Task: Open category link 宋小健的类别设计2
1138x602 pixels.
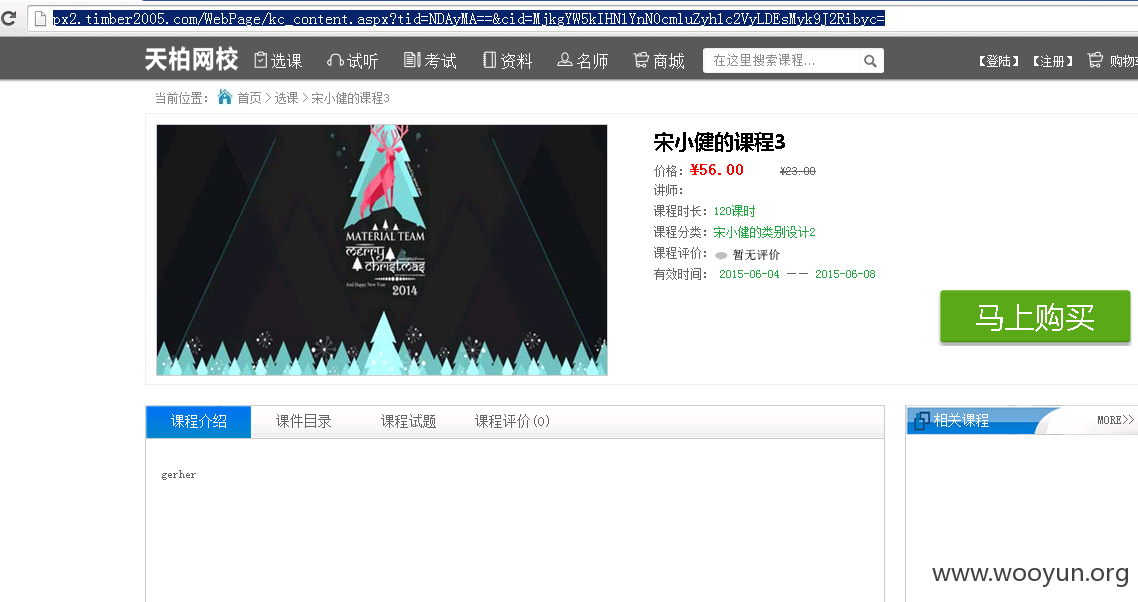Action: click(x=764, y=232)
